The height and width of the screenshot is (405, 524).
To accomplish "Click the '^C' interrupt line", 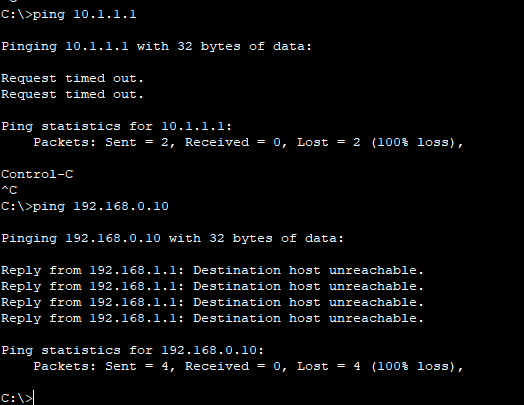I will (x=9, y=190).
